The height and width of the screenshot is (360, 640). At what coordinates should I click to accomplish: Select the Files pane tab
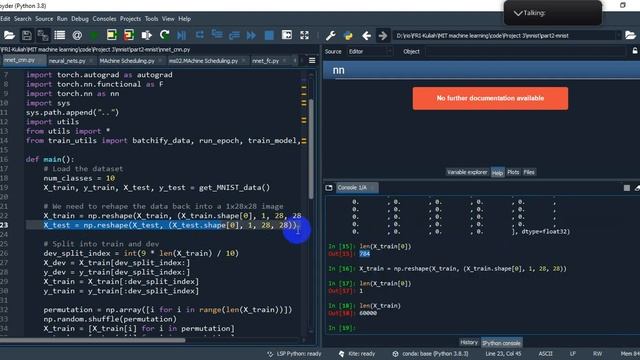point(529,172)
